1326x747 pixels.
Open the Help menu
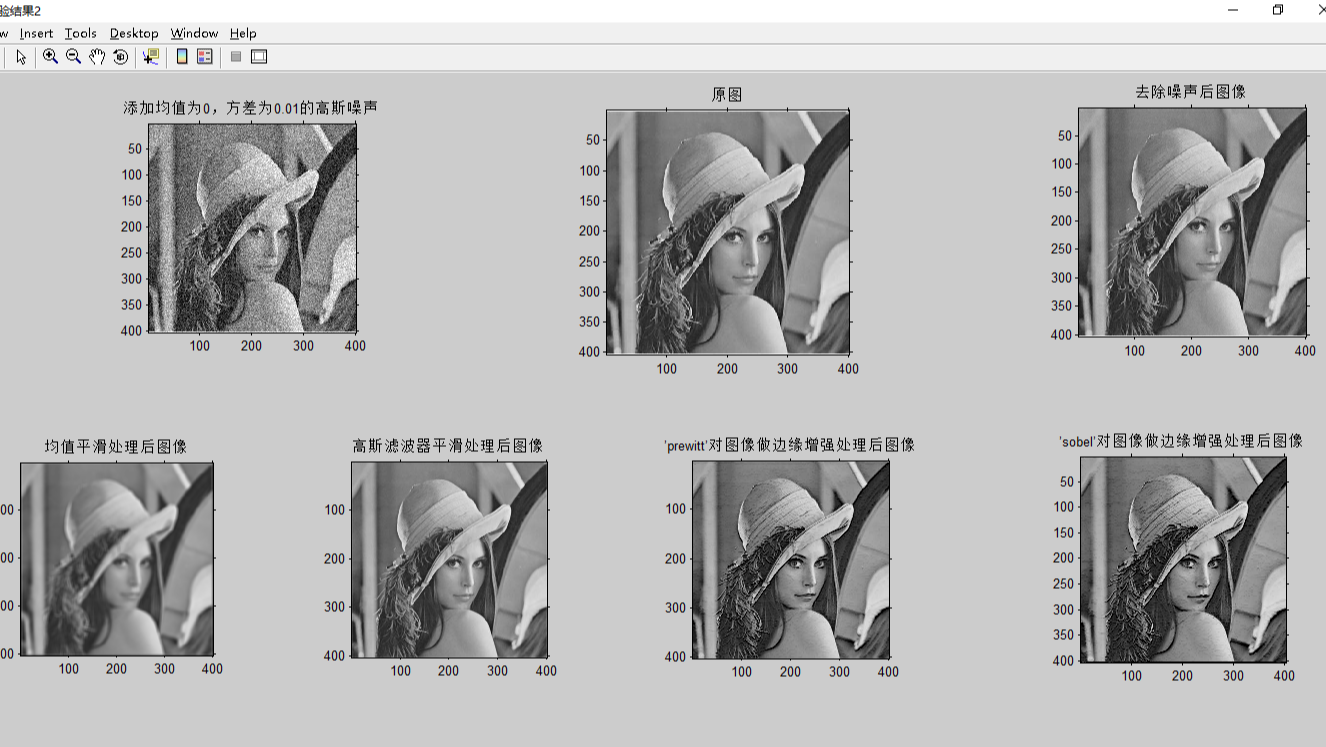pos(243,33)
